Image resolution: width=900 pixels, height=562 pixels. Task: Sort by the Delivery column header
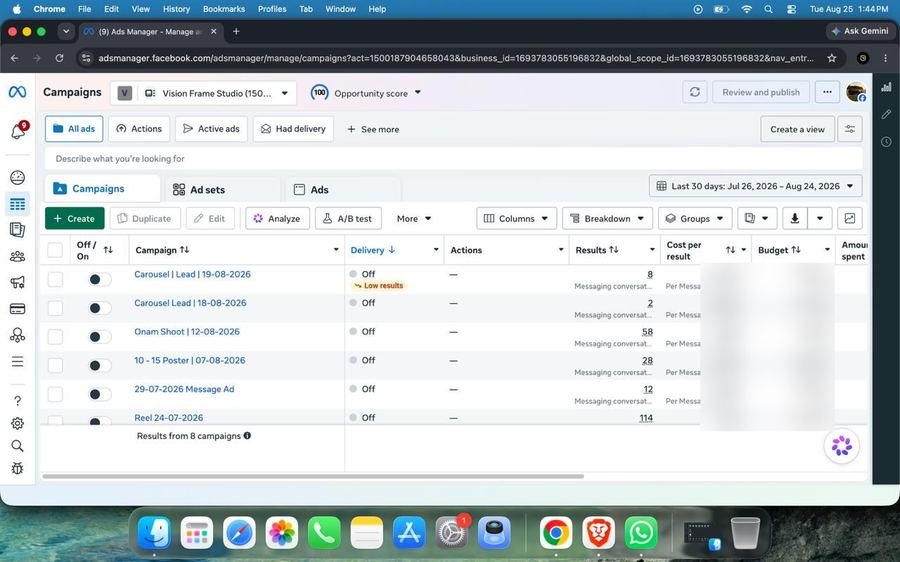pos(373,250)
